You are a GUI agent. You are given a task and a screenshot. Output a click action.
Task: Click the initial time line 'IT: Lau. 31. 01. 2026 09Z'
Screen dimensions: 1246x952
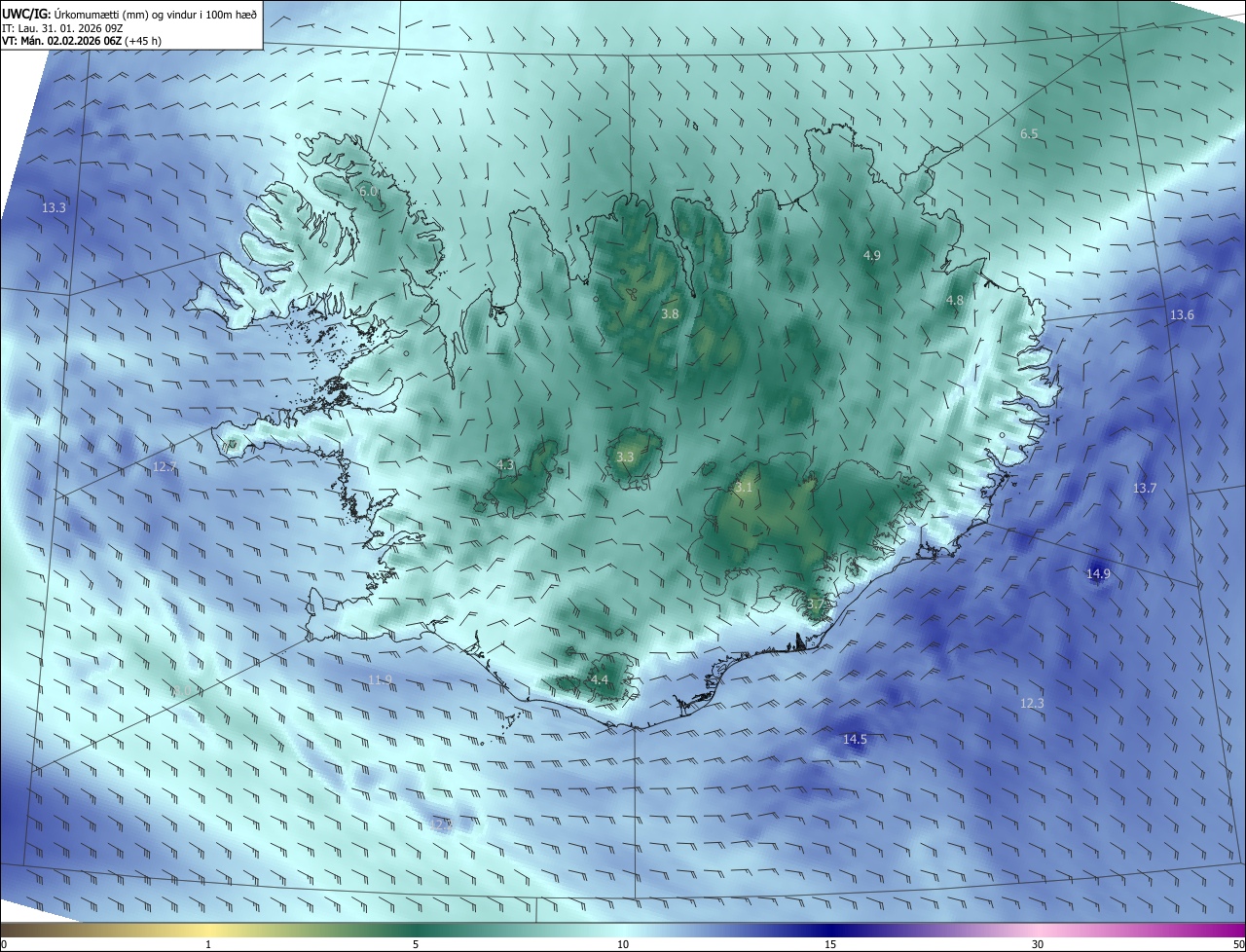(61, 27)
